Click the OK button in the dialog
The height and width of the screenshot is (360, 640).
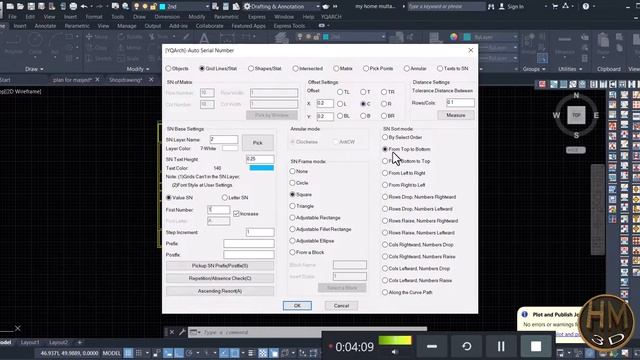297,306
